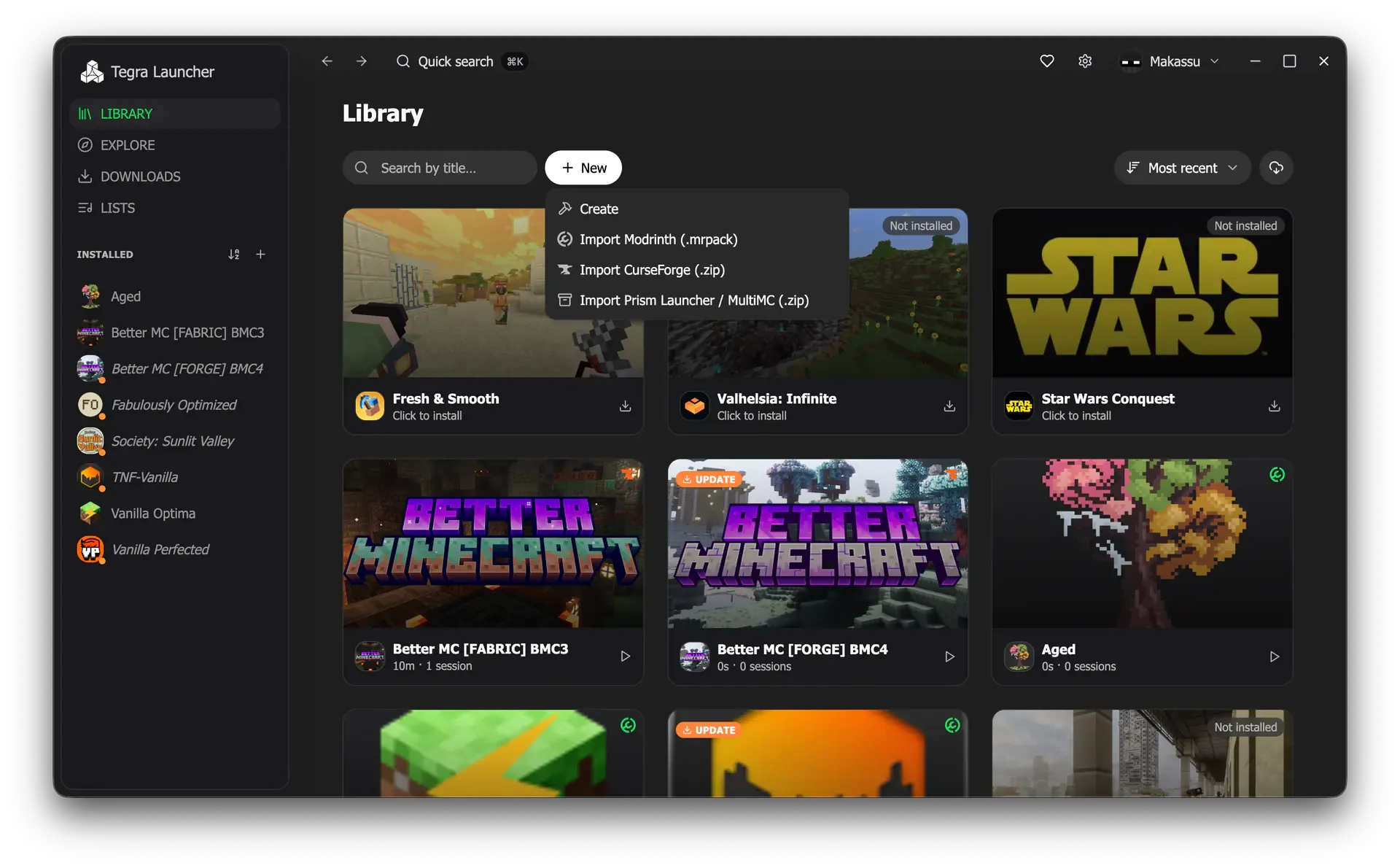Click the sort icon in the Installed header
The width and height of the screenshot is (1400, 868).
click(233, 255)
